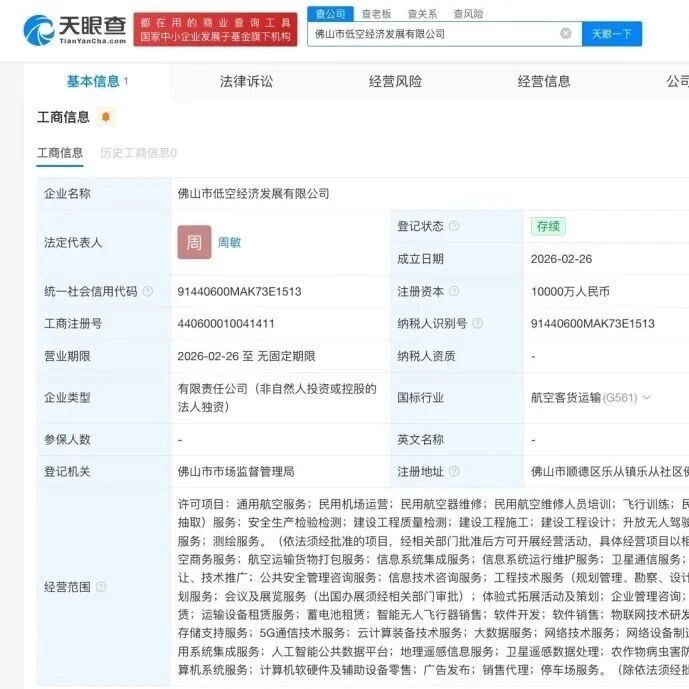Select the 查公司 search tab

[x=330, y=14]
